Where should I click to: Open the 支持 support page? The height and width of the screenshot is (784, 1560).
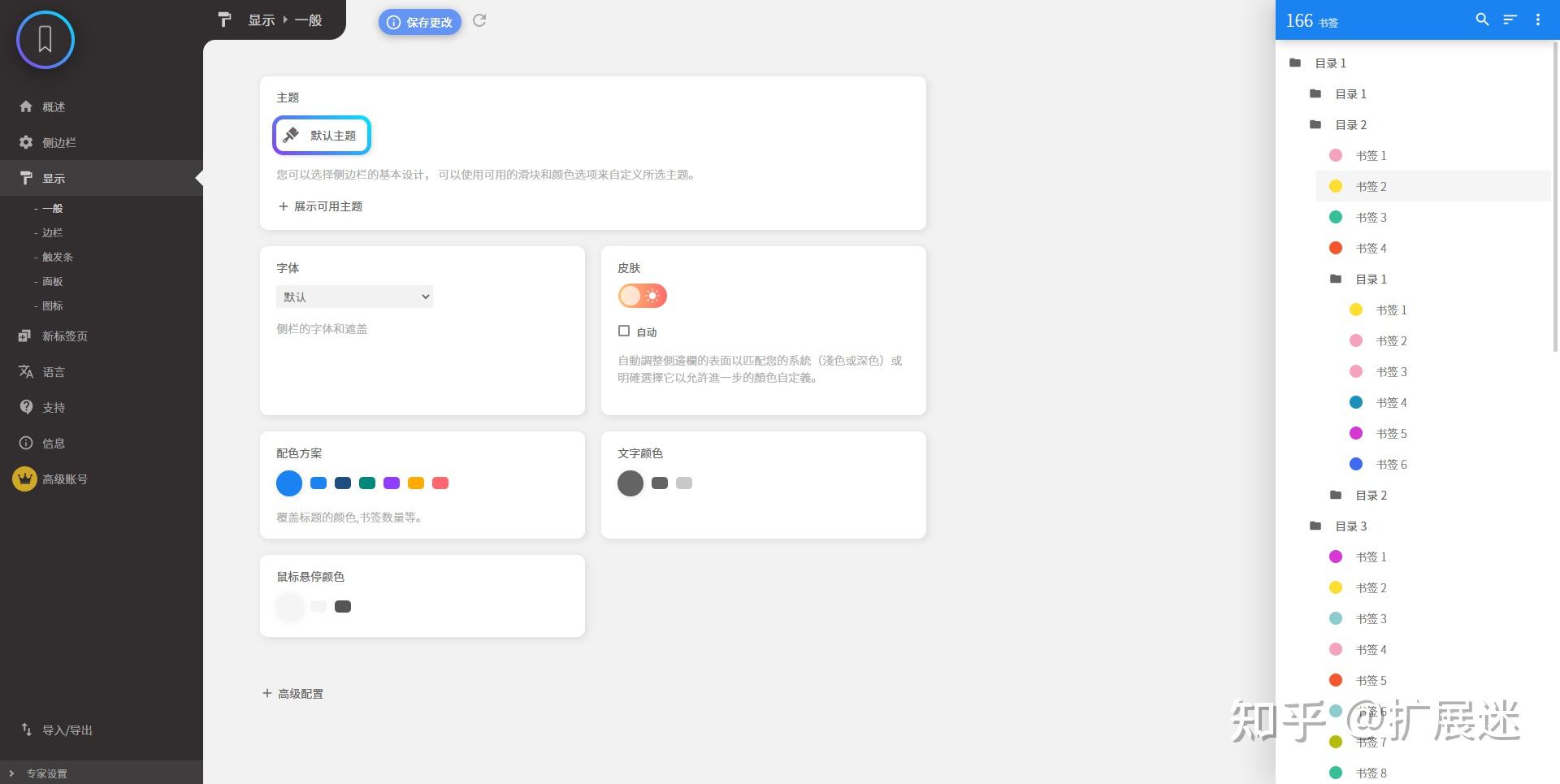[54, 407]
